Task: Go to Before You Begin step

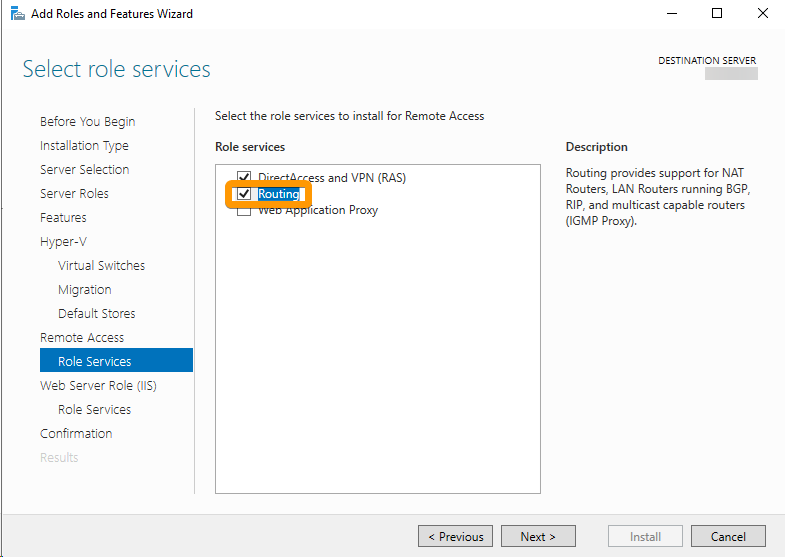Action: (87, 122)
